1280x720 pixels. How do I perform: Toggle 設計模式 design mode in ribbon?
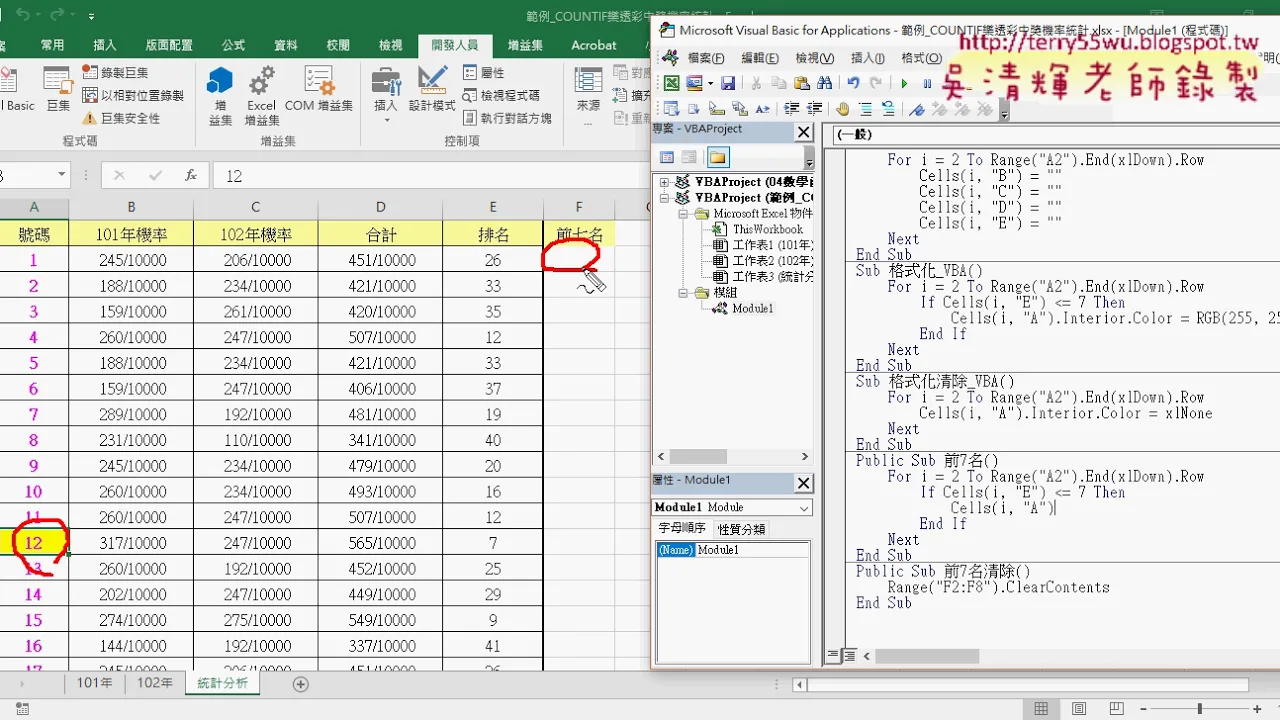coord(432,90)
